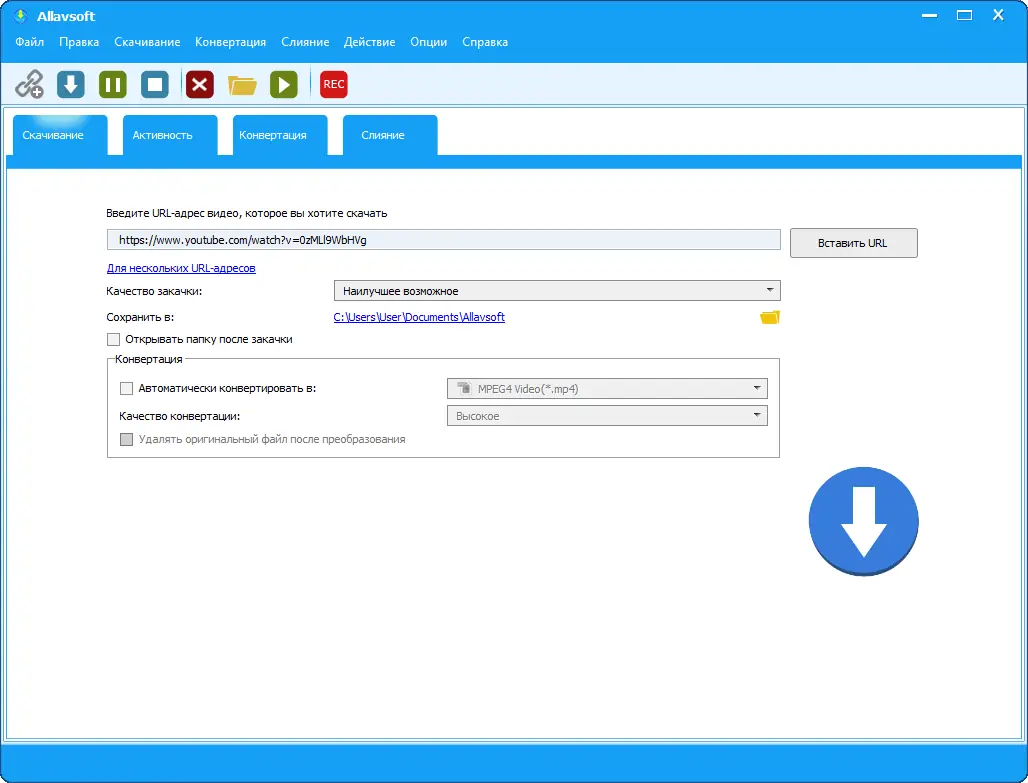Open the Опции menu
The image size is (1028, 783).
pyautogui.click(x=428, y=42)
